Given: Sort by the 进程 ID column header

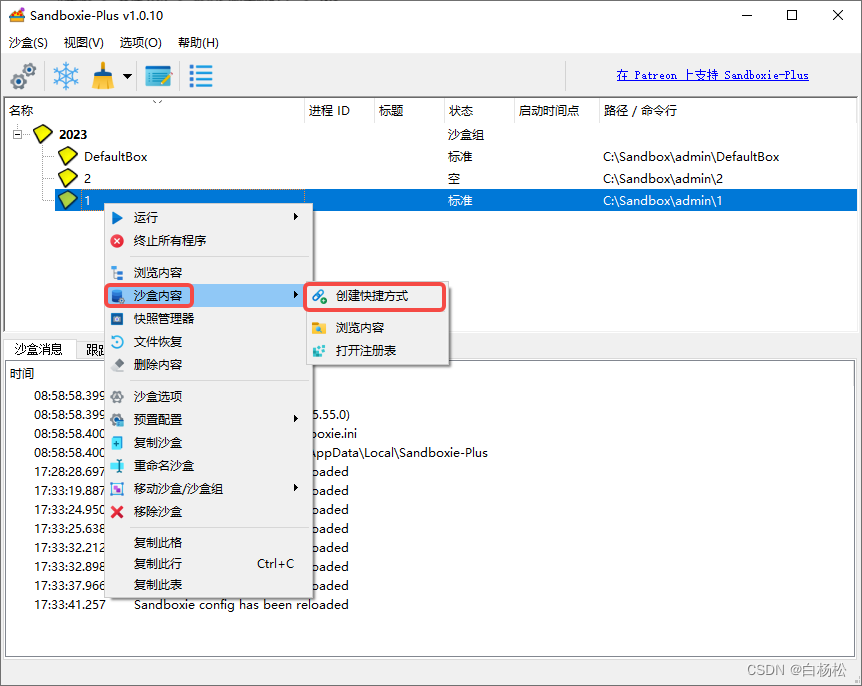Looking at the screenshot, I should pyautogui.click(x=340, y=111).
